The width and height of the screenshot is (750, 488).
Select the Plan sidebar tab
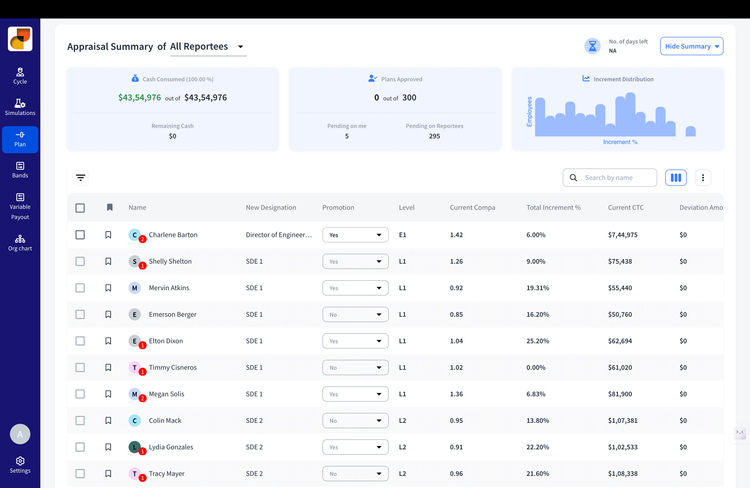[20, 139]
